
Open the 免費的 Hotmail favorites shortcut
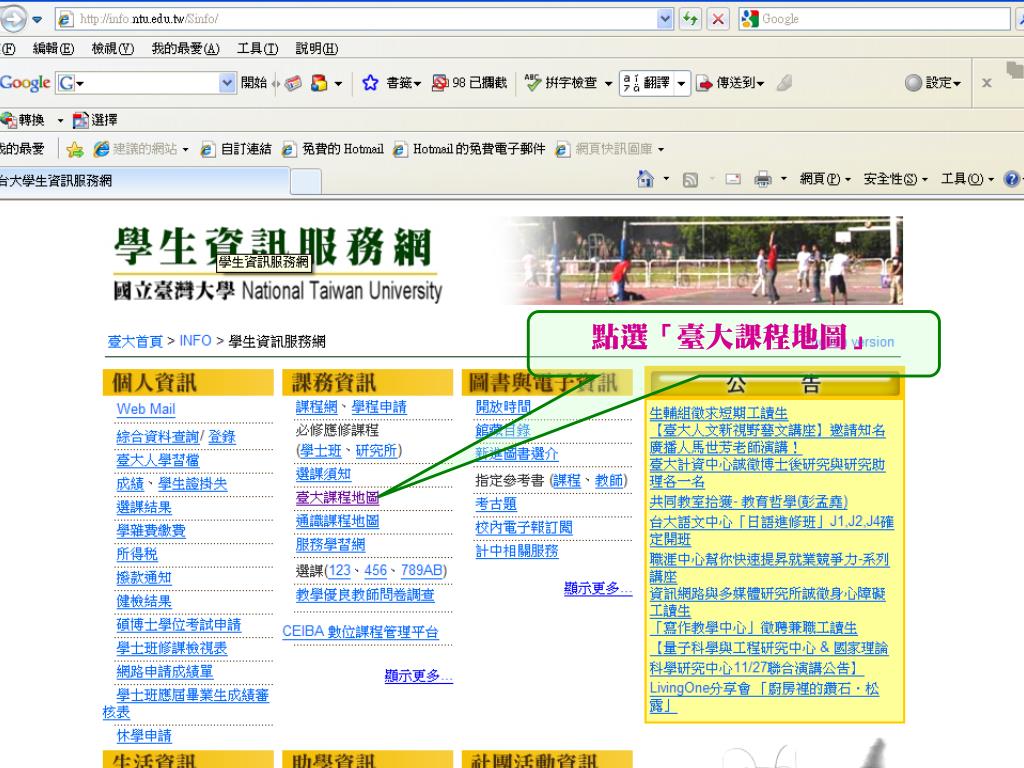pos(333,150)
